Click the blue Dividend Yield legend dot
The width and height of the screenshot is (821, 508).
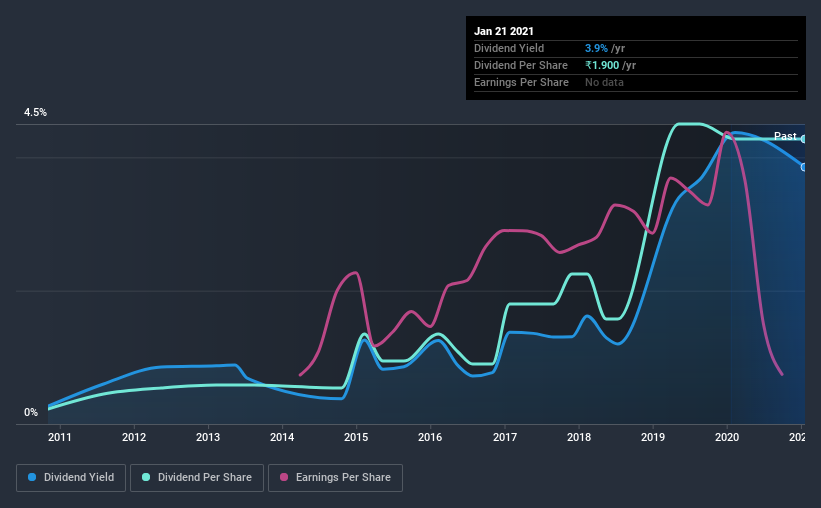pos(32,477)
